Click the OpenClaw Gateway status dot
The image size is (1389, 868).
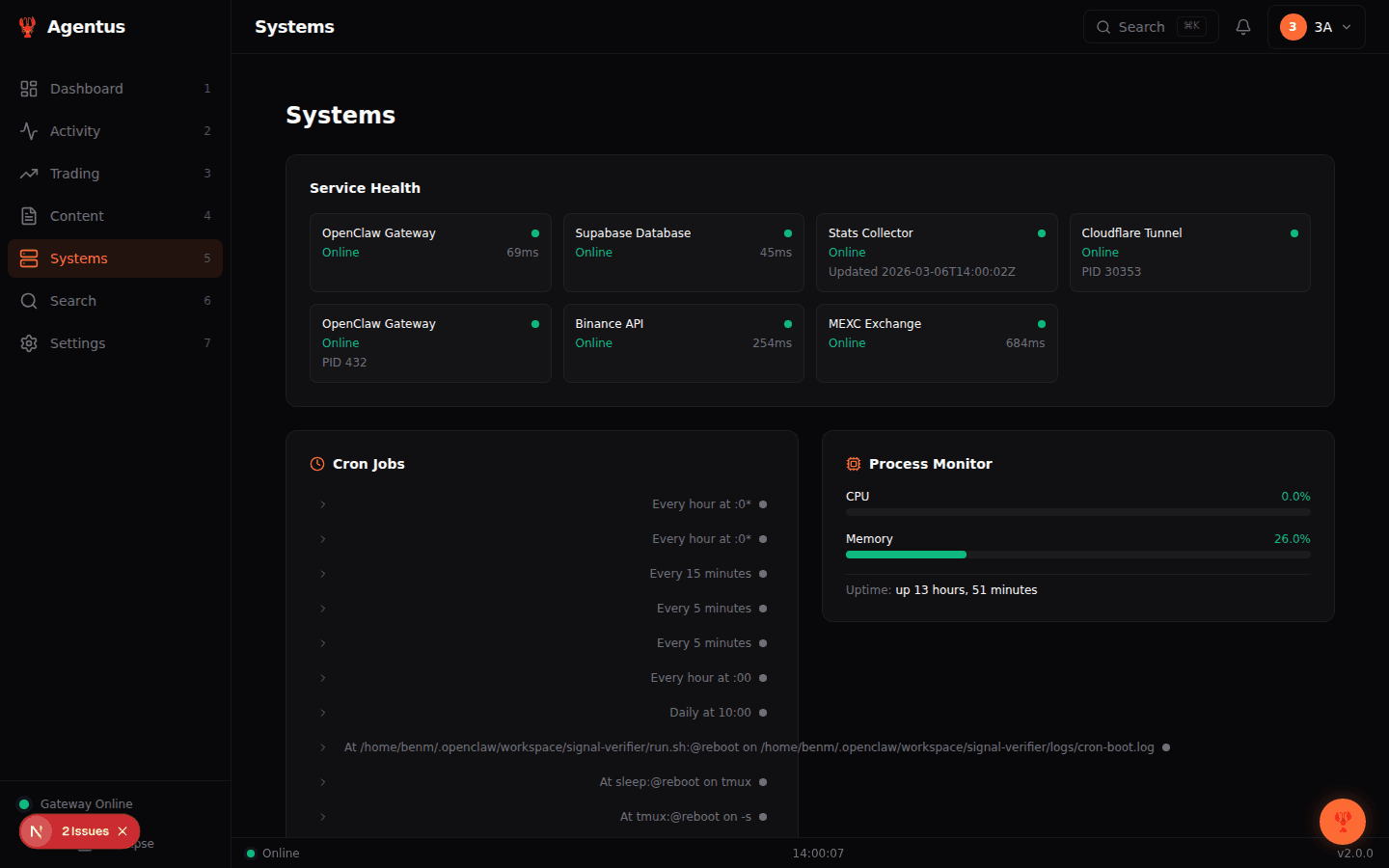click(534, 232)
